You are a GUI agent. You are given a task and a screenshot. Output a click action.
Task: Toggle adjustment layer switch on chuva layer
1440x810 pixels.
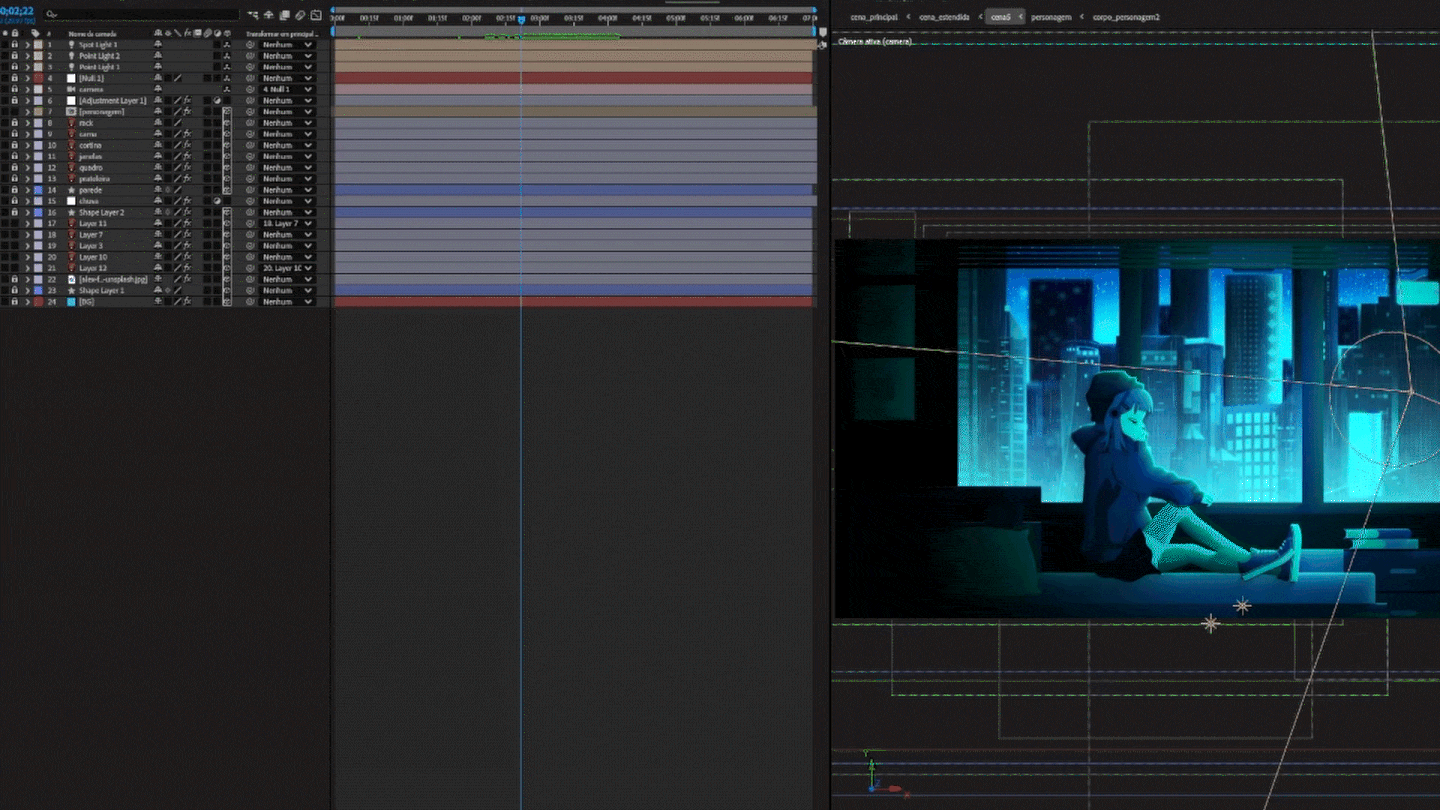[x=217, y=201]
